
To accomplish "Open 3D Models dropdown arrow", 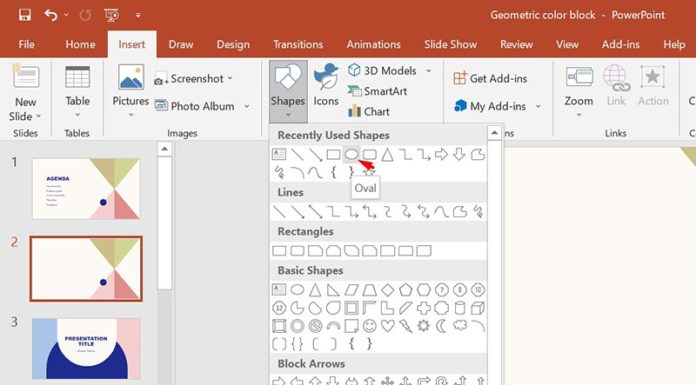I will click(x=428, y=71).
